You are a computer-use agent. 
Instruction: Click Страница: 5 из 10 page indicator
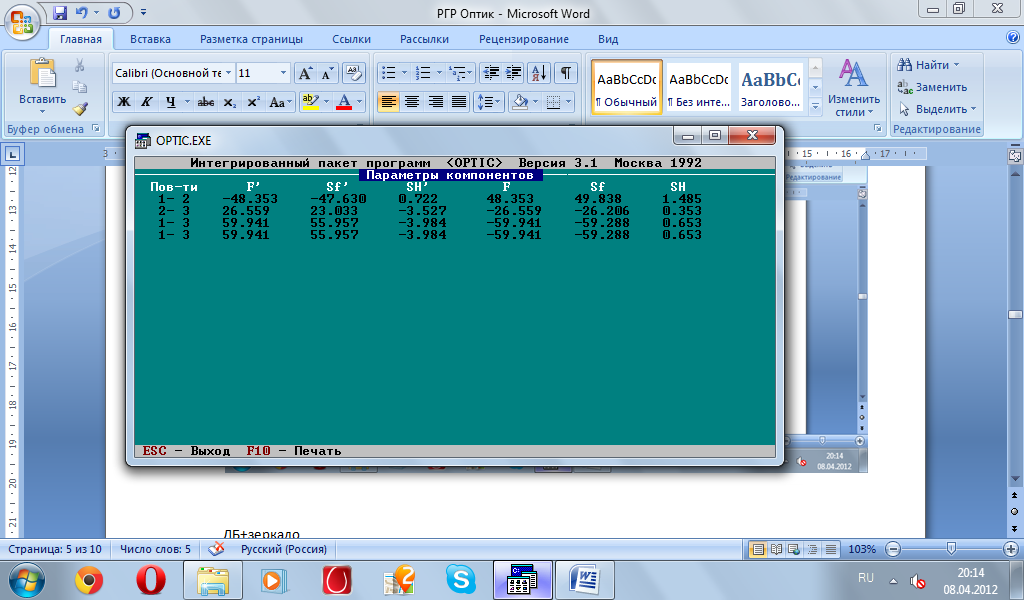[x=55, y=549]
